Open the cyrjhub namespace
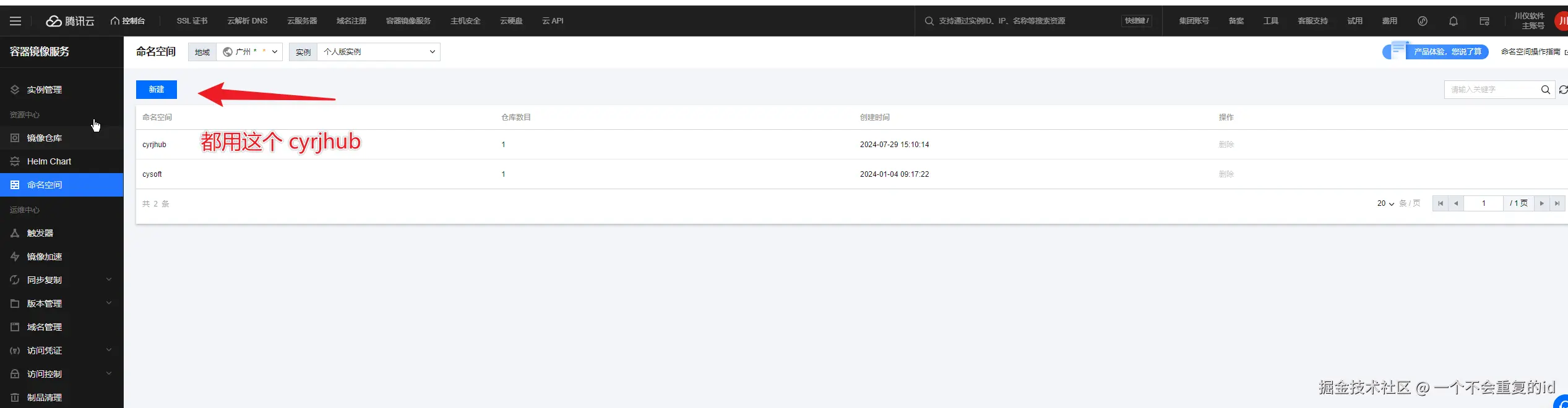 [154, 145]
